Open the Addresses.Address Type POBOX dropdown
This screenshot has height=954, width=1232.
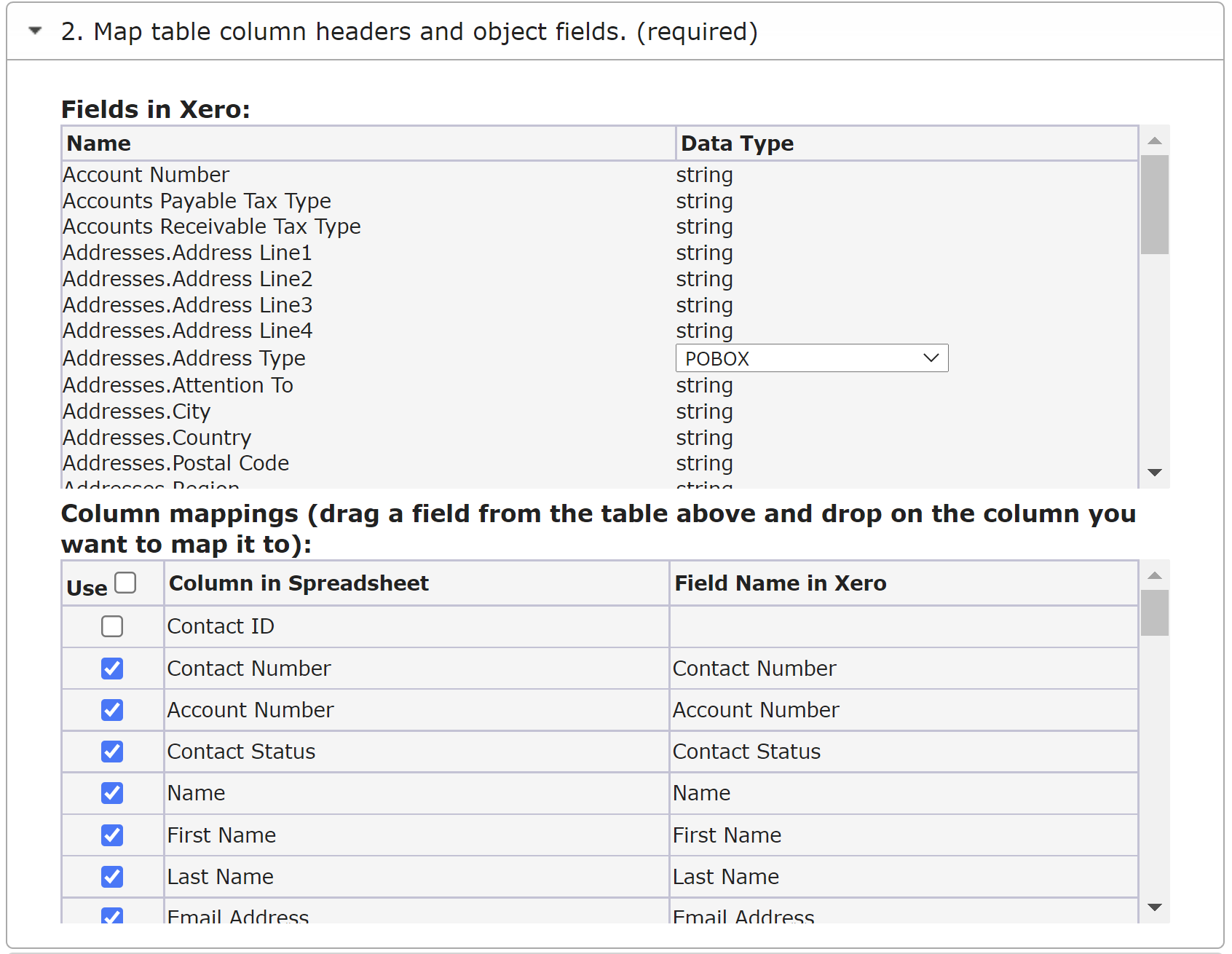[812, 358]
